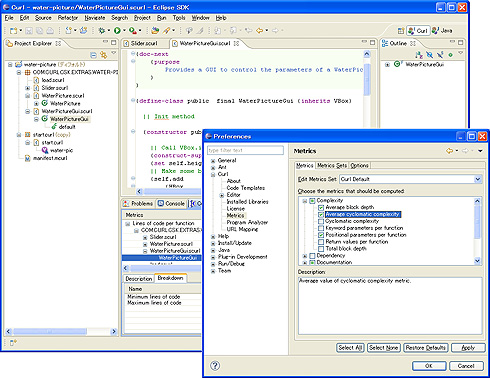Screen dimensions: 490x378
Task: Expand the Editor node under Curl
Action: pos(222,195)
